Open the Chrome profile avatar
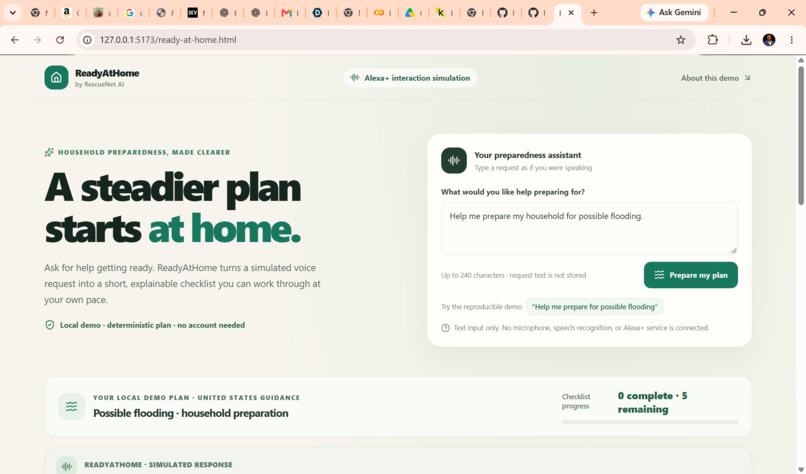The height and width of the screenshot is (474, 806). 769,40
